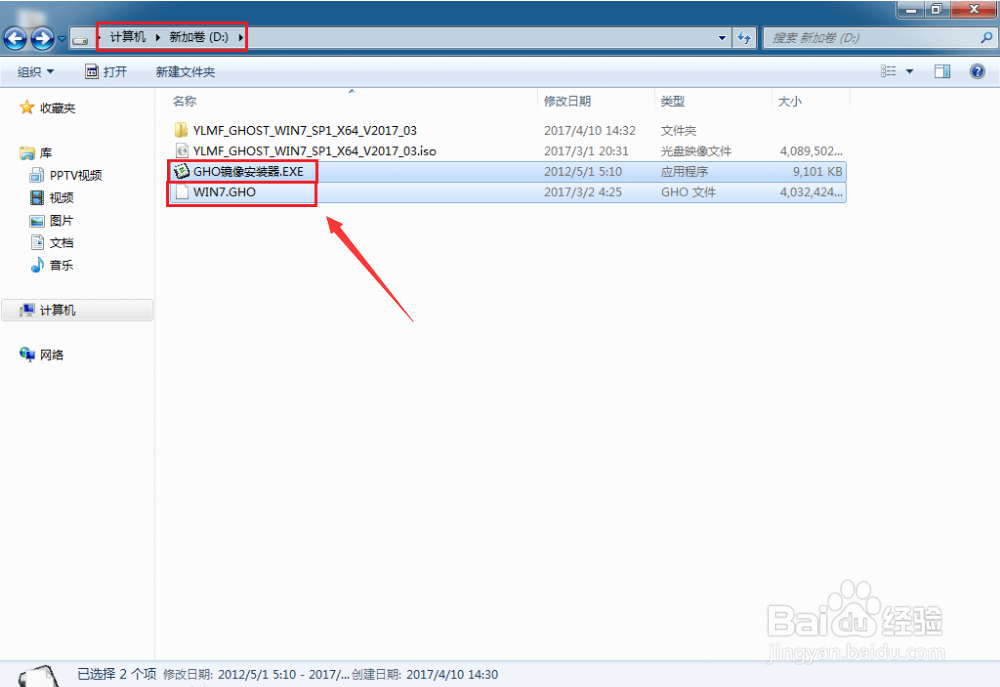Click the file name YLMF_GHOST_WIN7_SP1_X64_V2017_03.iso

(314, 151)
